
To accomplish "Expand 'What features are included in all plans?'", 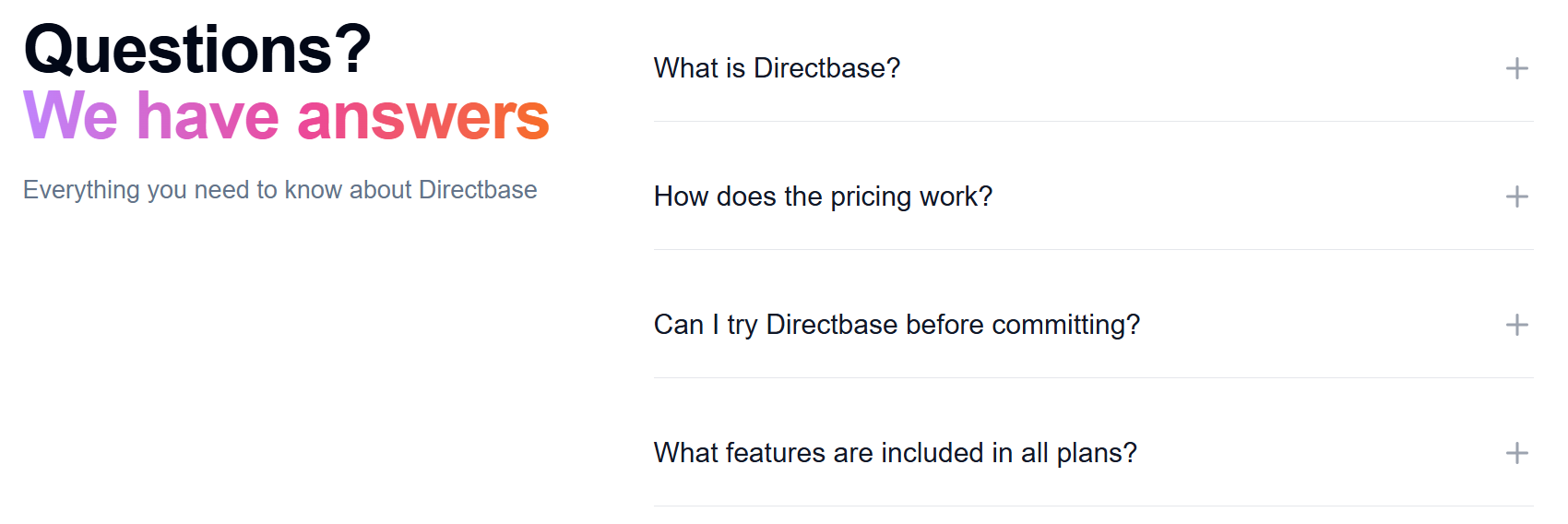I will point(895,453).
